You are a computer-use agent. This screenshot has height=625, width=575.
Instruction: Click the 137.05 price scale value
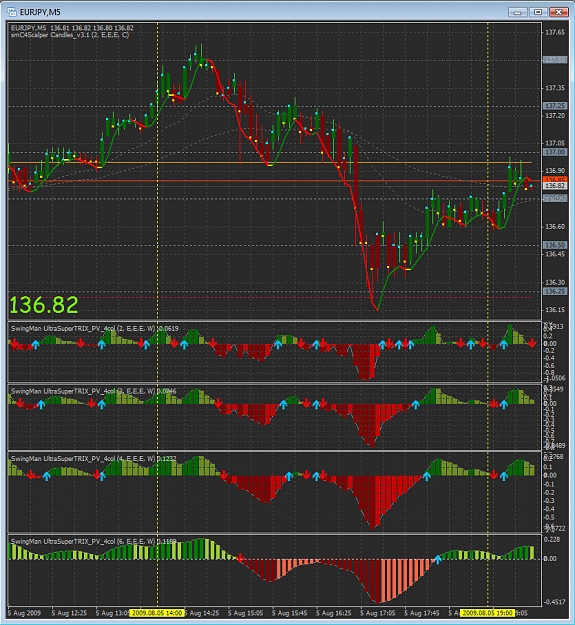point(555,143)
